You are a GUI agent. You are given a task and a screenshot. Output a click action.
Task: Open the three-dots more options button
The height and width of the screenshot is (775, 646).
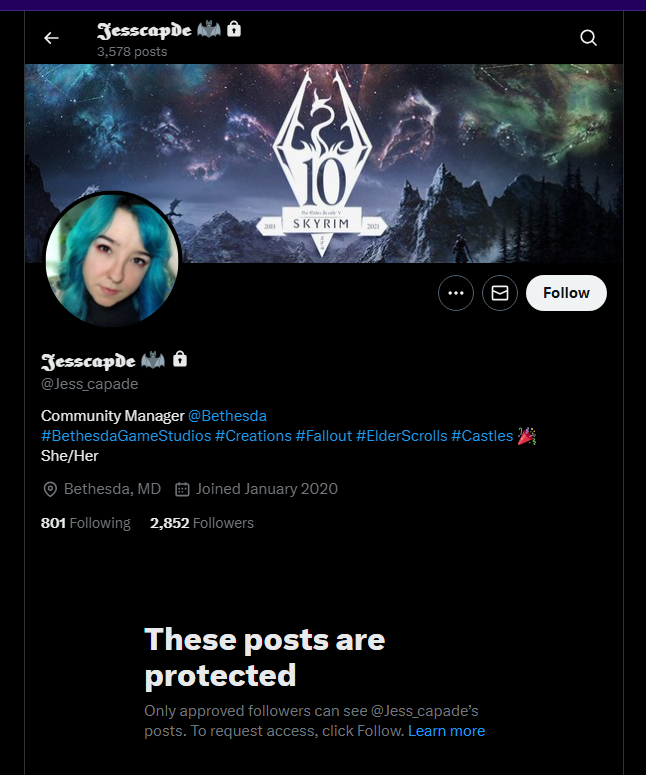456,293
